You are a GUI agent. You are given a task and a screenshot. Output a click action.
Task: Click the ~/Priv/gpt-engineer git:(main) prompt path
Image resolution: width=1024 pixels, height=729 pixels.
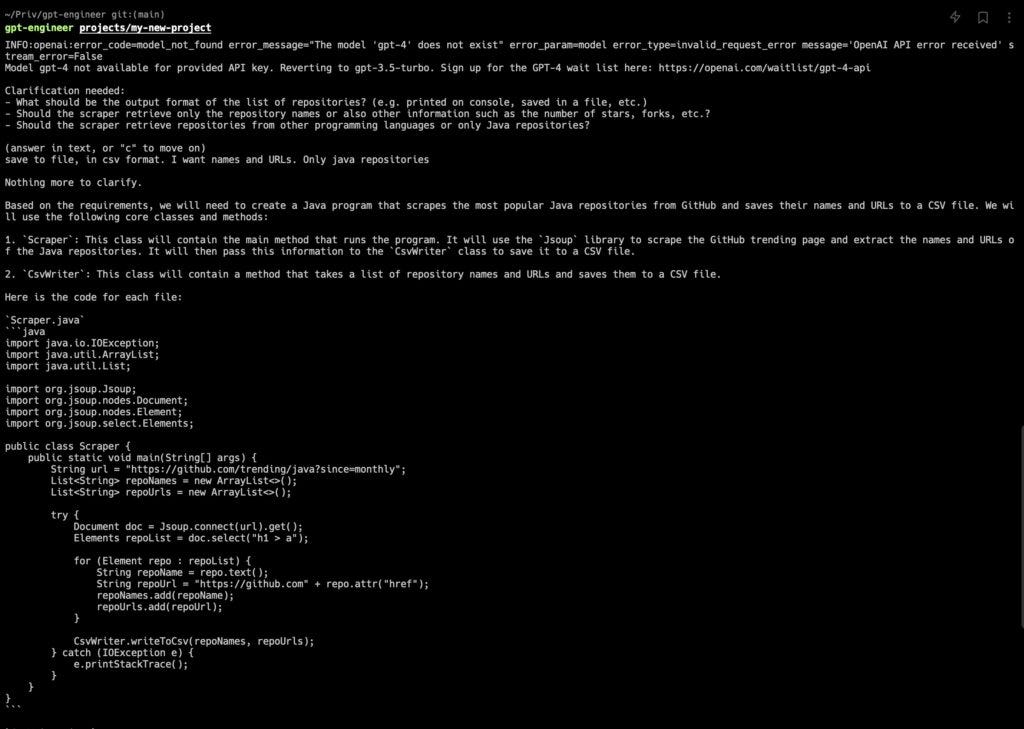coord(84,14)
